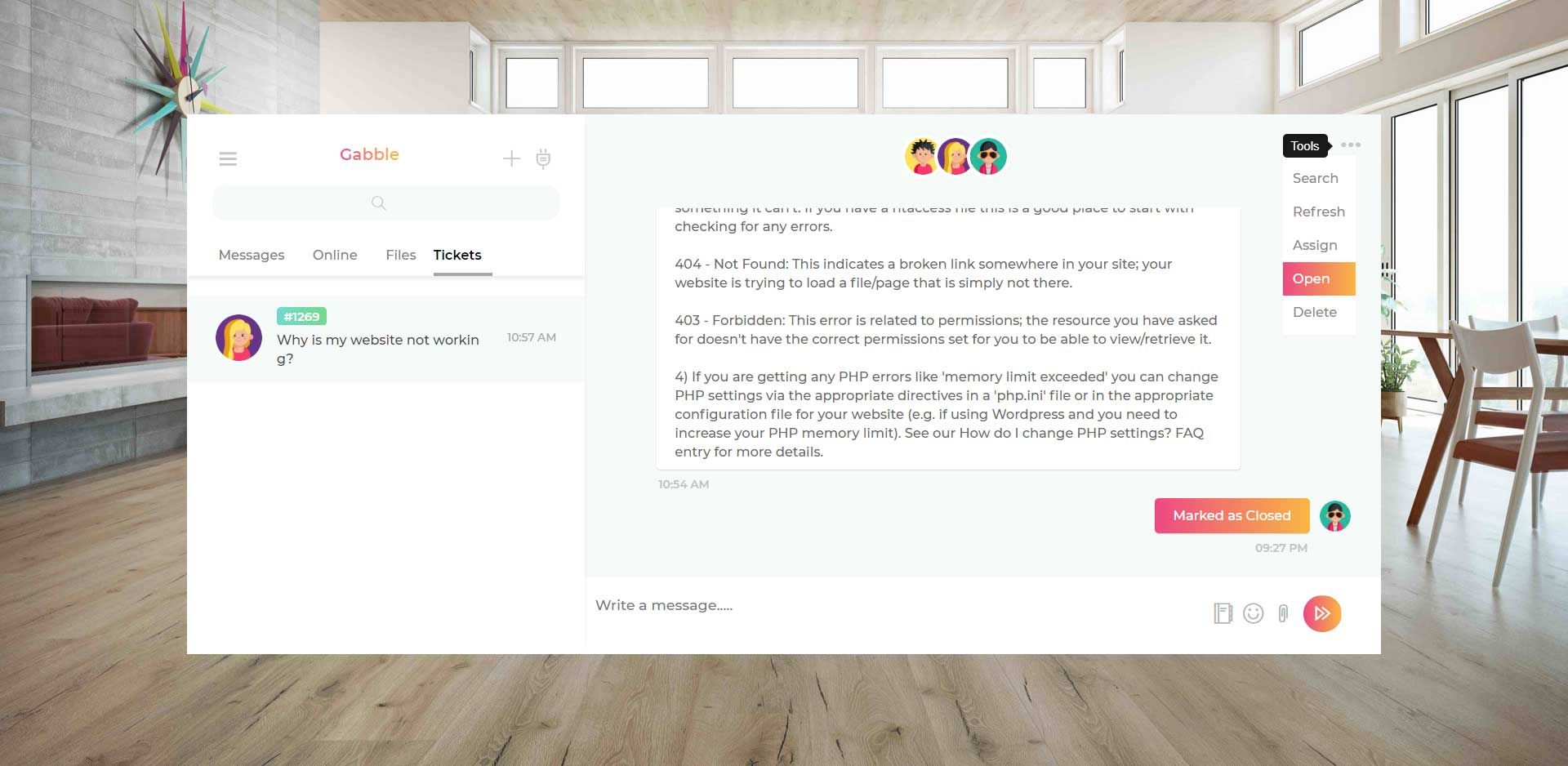Switch to the Online tab
1568x766 pixels.
pyautogui.click(x=335, y=255)
